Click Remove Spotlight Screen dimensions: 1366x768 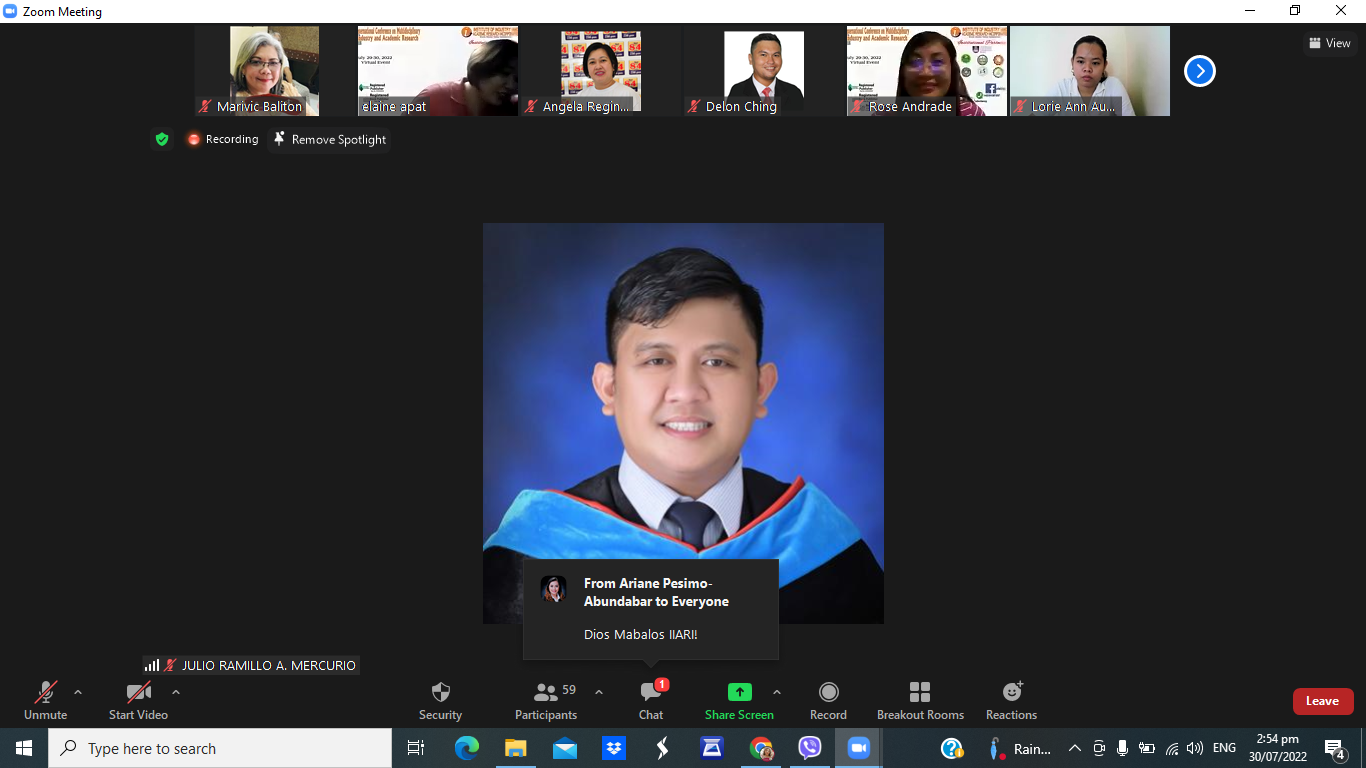tap(330, 139)
